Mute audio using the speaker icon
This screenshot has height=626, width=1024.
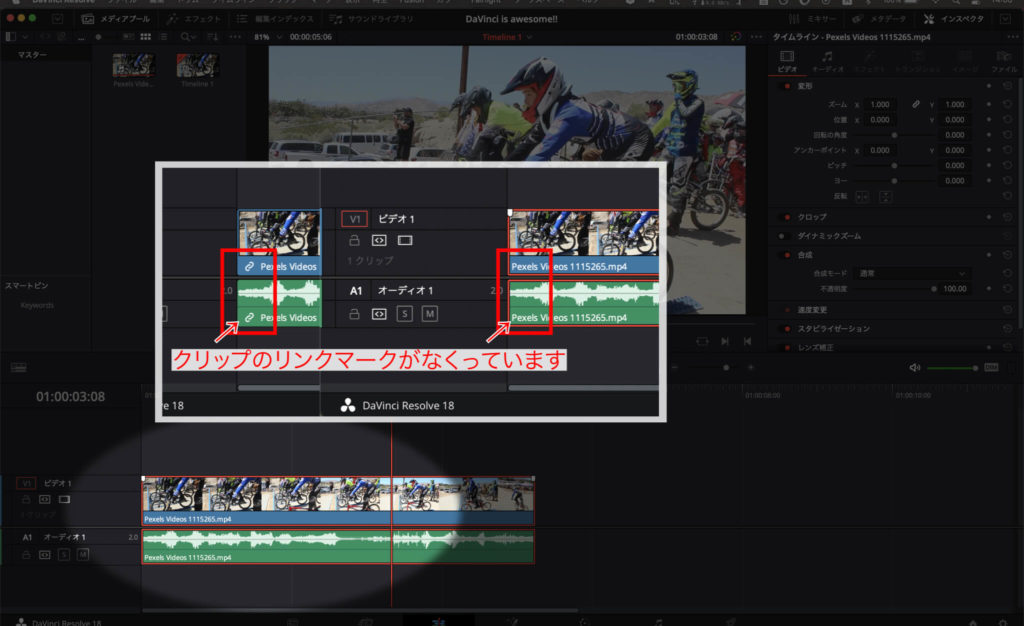[915, 368]
